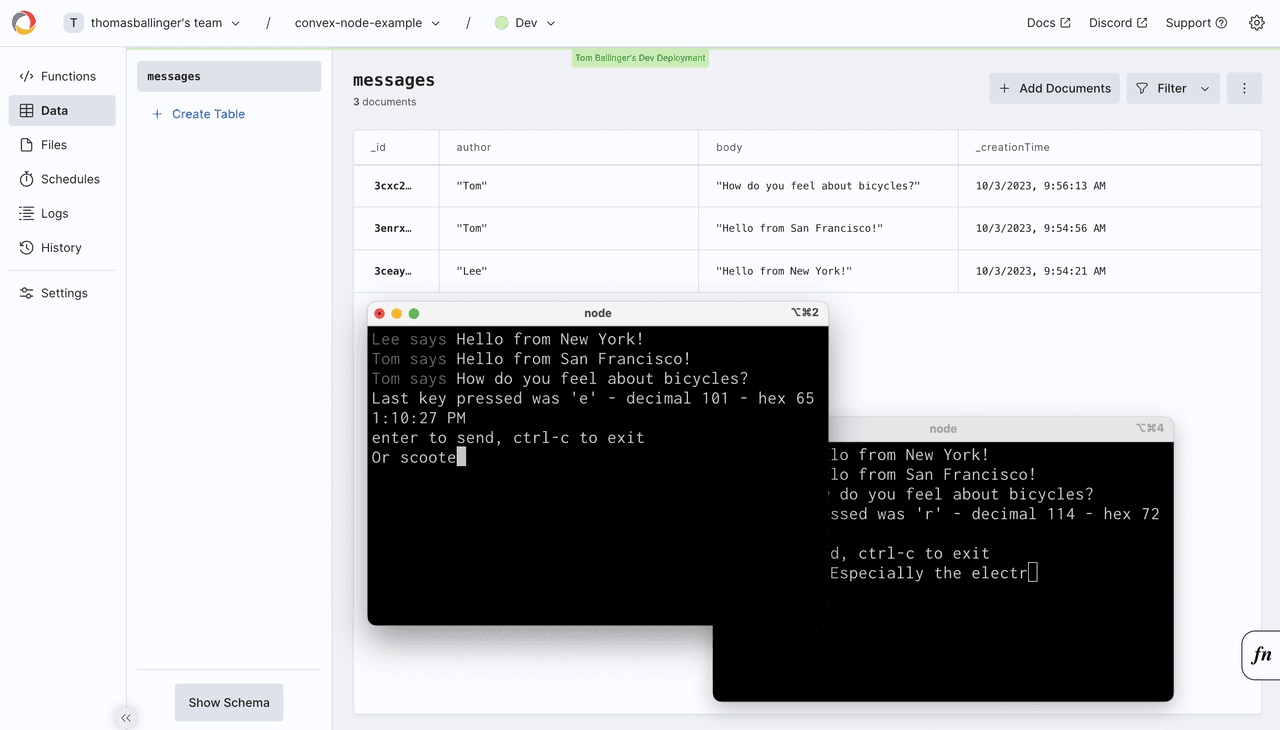Open the Docs external link
The width and height of the screenshot is (1280, 730).
pyautogui.click(x=1048, y=23)
